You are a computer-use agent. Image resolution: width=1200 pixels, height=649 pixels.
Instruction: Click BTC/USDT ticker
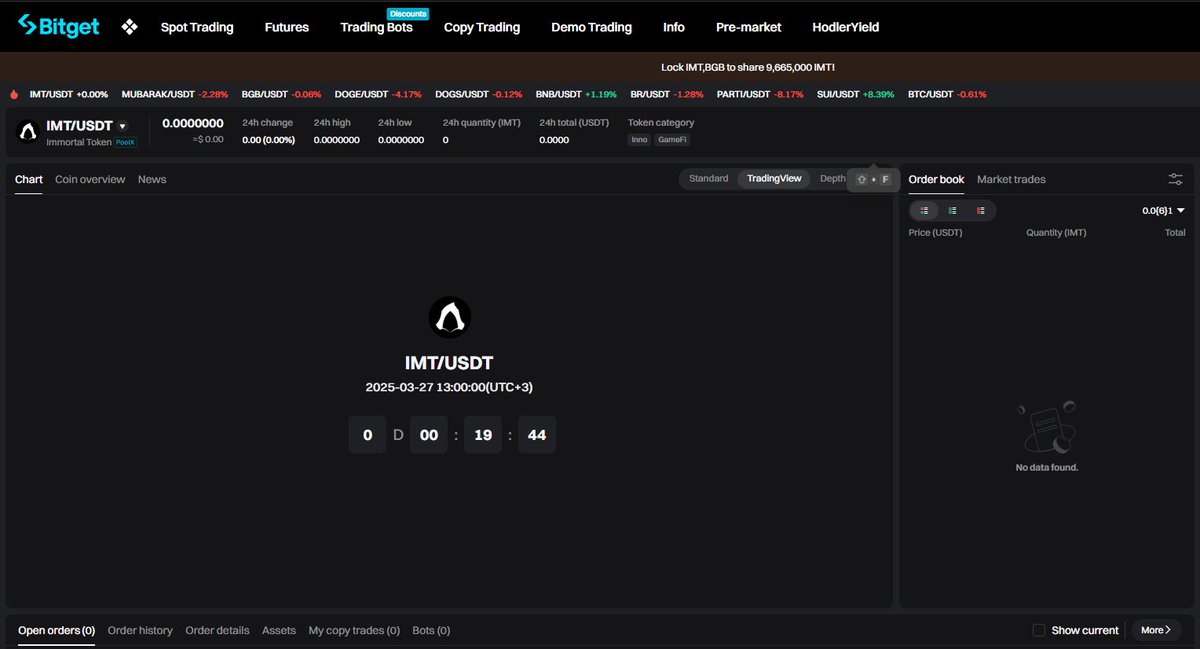[947, 94]
